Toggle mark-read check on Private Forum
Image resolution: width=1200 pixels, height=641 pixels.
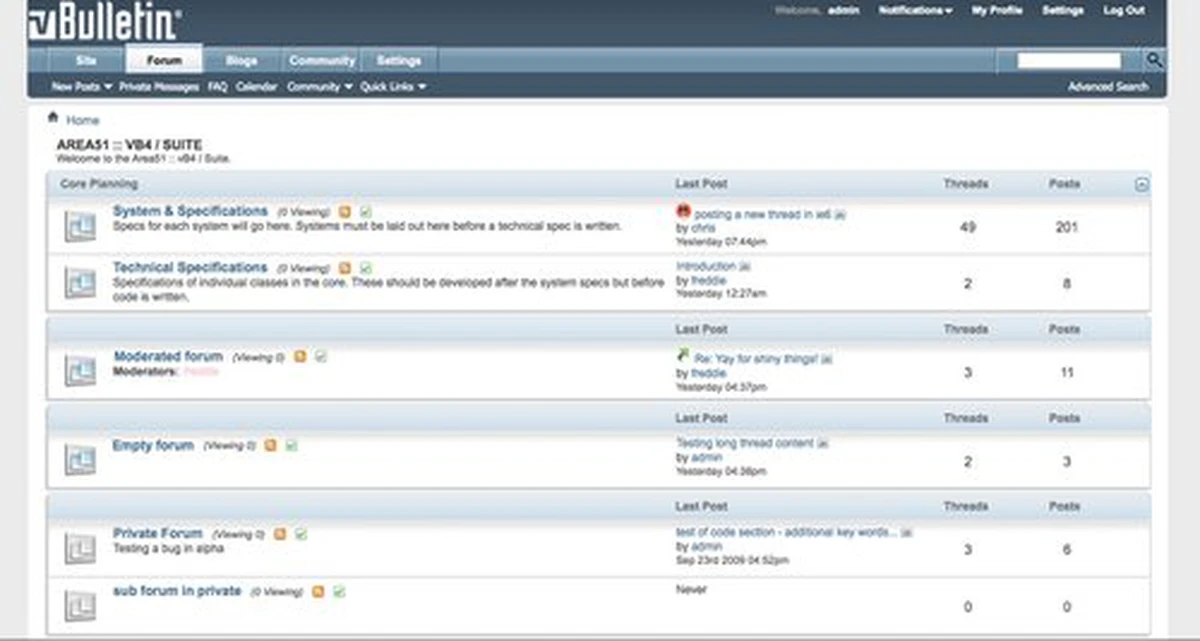tap(301, 534)
